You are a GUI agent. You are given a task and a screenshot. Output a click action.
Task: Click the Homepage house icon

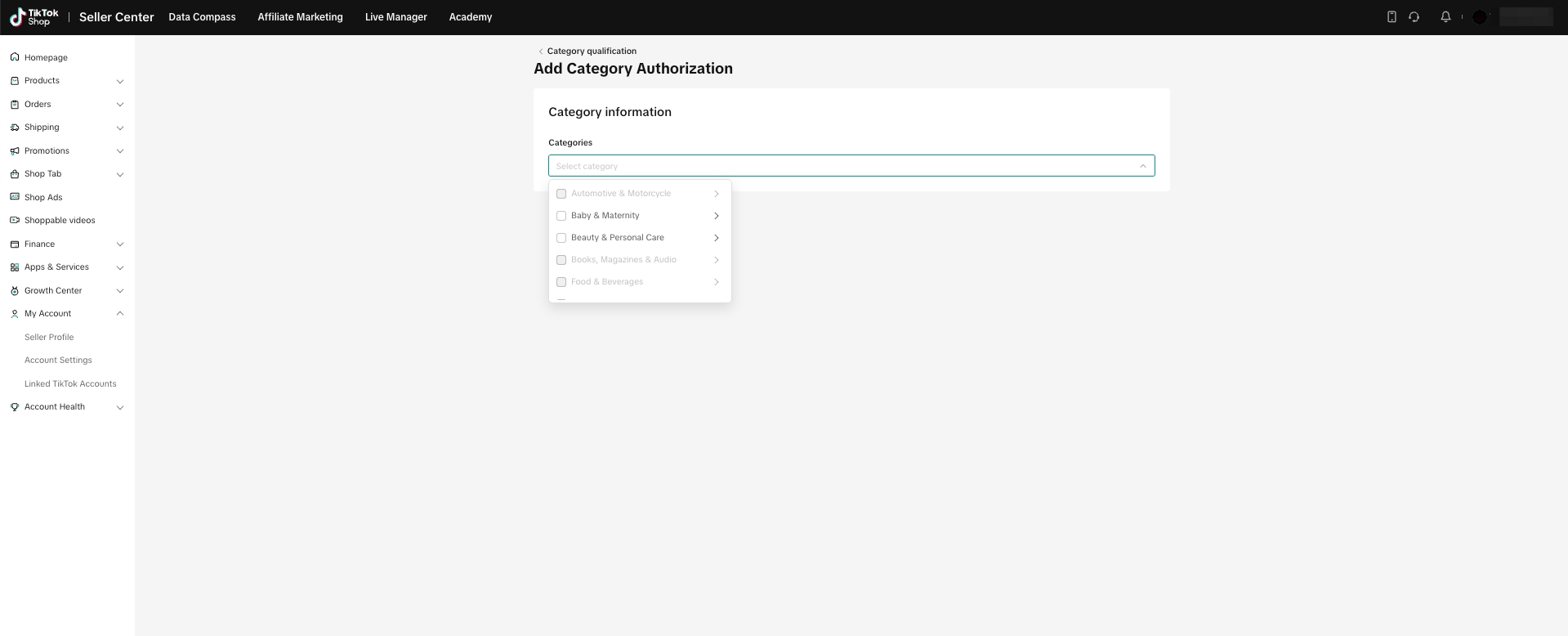click(x=15, y=58)
